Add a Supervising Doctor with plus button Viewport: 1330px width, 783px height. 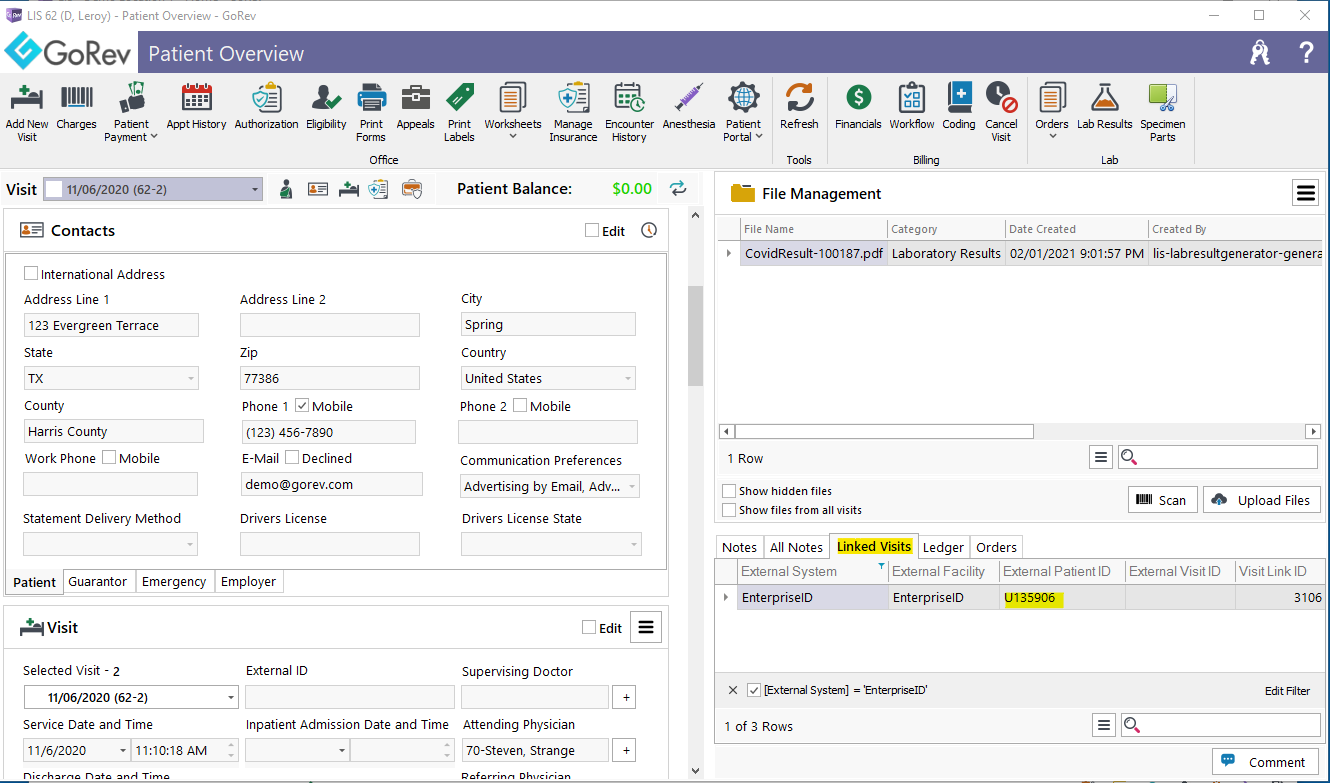[x=626, y=698]
